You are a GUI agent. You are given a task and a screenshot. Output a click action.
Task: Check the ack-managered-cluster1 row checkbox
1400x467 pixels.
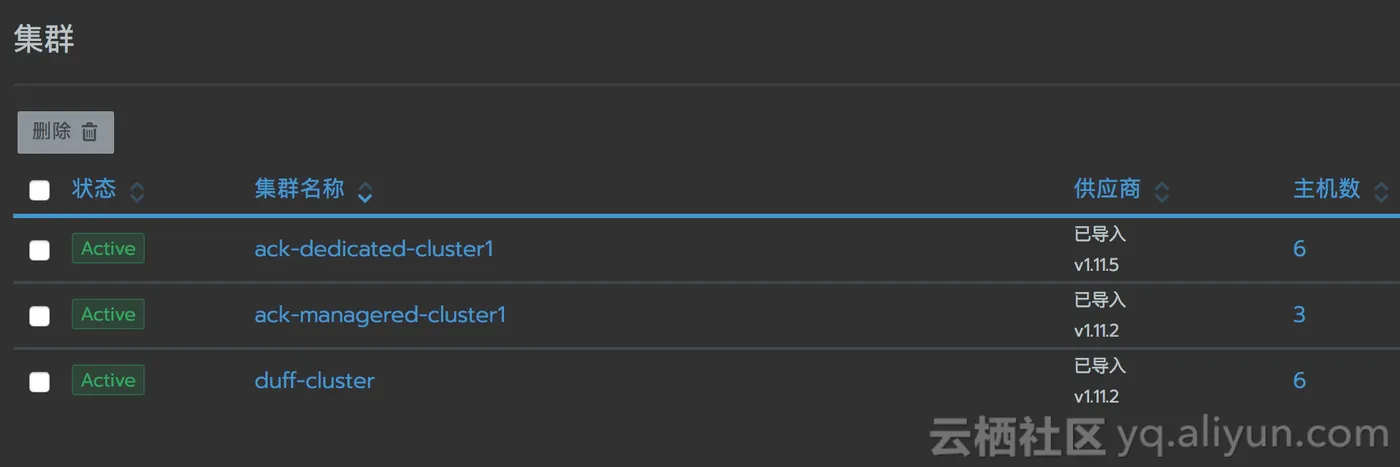pyautogui.click(x=39, y=316)
